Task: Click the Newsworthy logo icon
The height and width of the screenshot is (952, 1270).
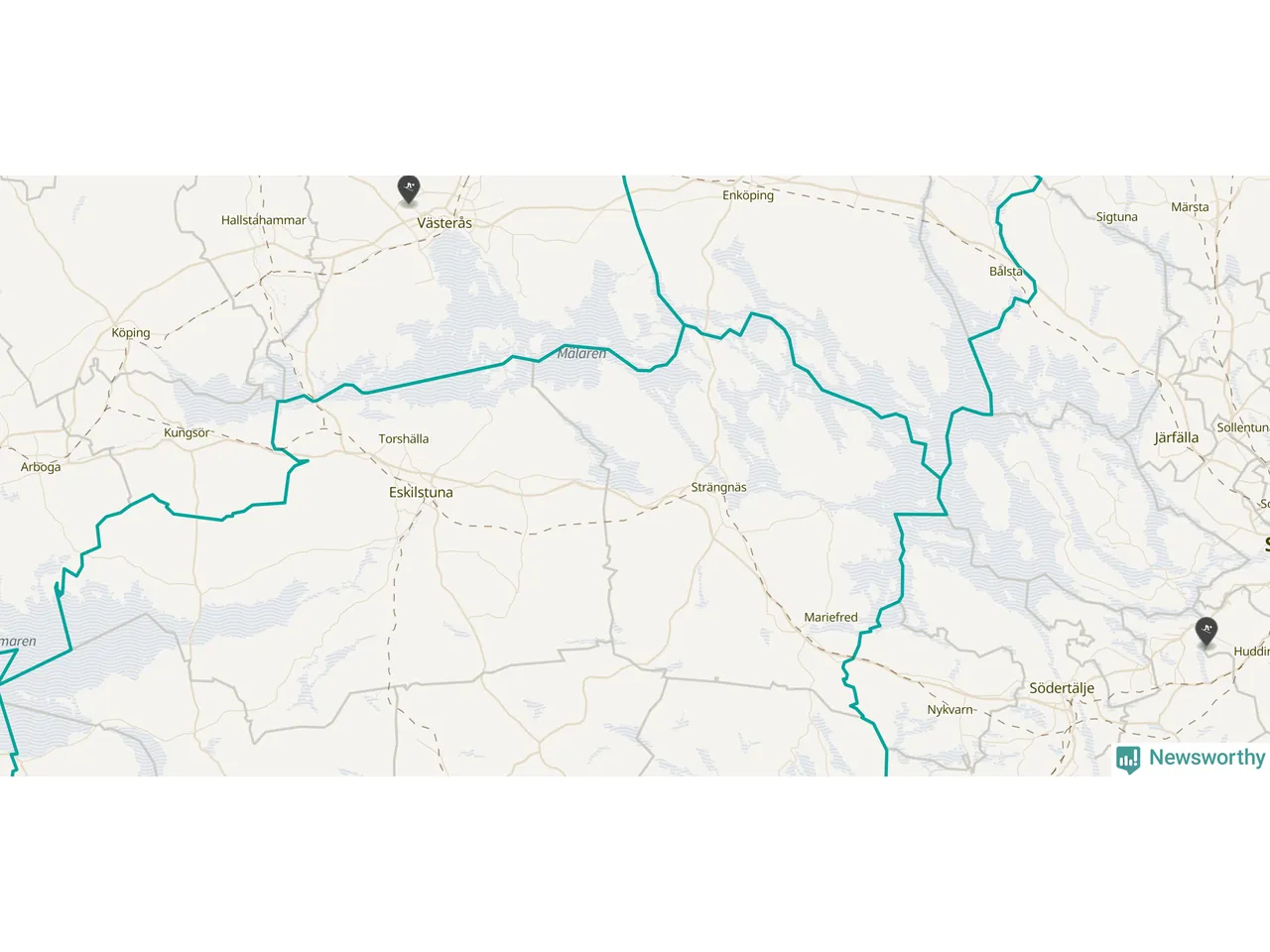Action: click(1128, 759)
